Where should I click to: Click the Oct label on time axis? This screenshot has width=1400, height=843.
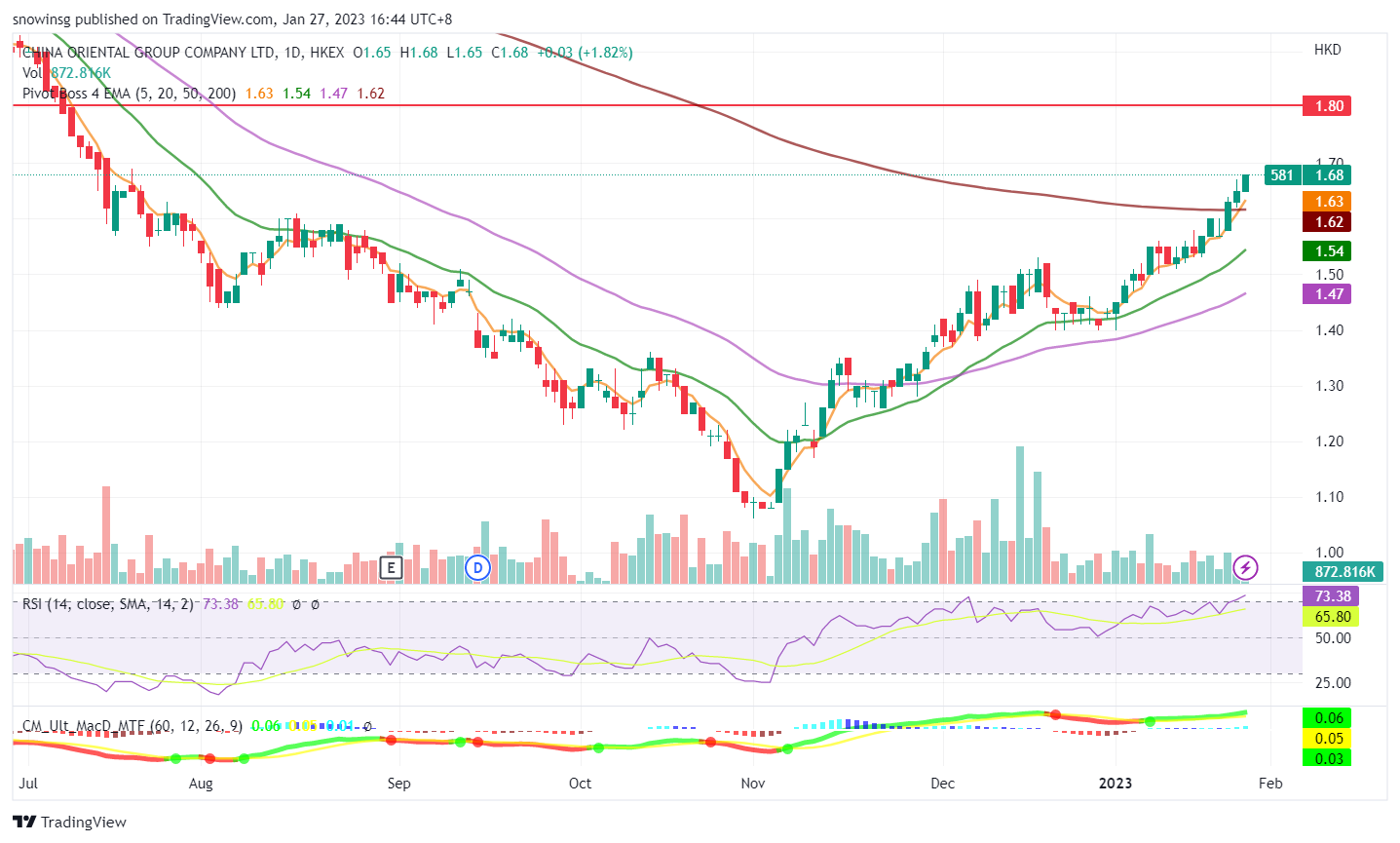580,784
